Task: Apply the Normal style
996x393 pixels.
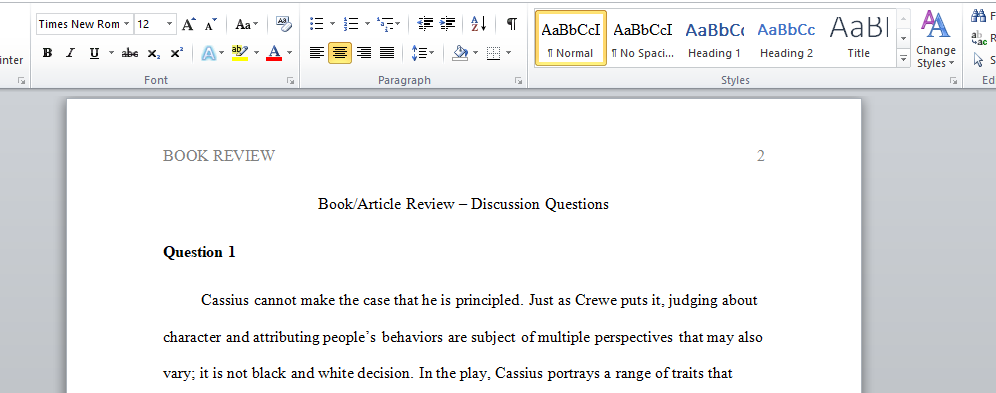Action: tap(570, 38)
